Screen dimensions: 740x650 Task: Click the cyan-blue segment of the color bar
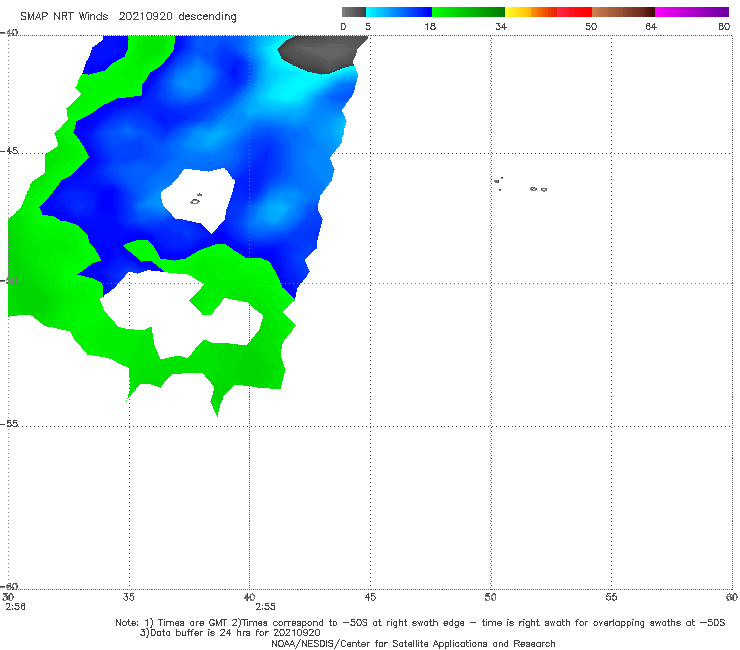pos(399,12)
